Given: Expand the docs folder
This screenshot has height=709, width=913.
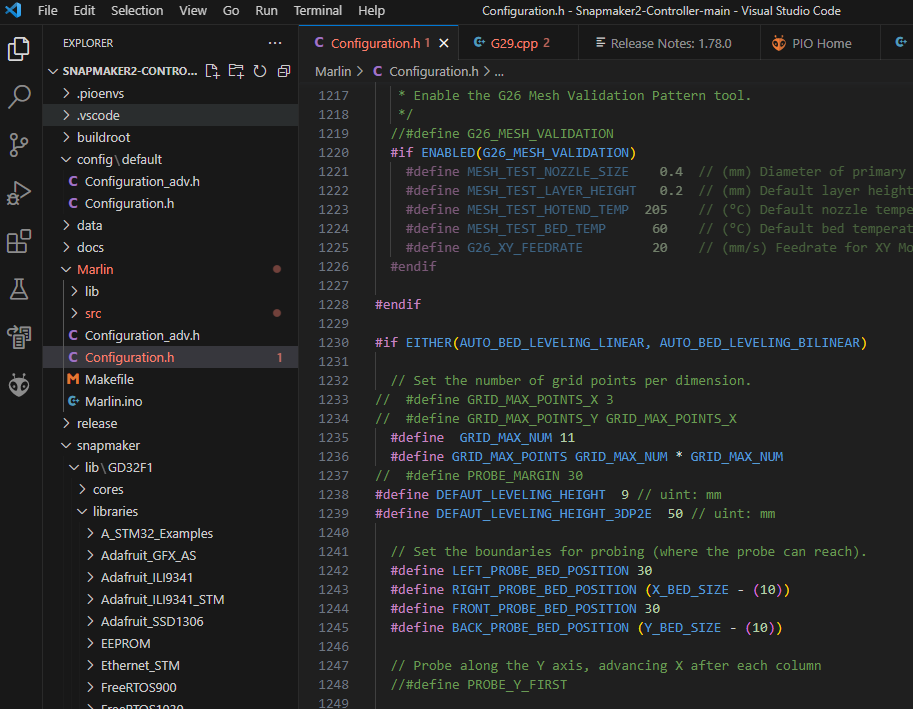Looking at the screenshot, I should (171, 247).
